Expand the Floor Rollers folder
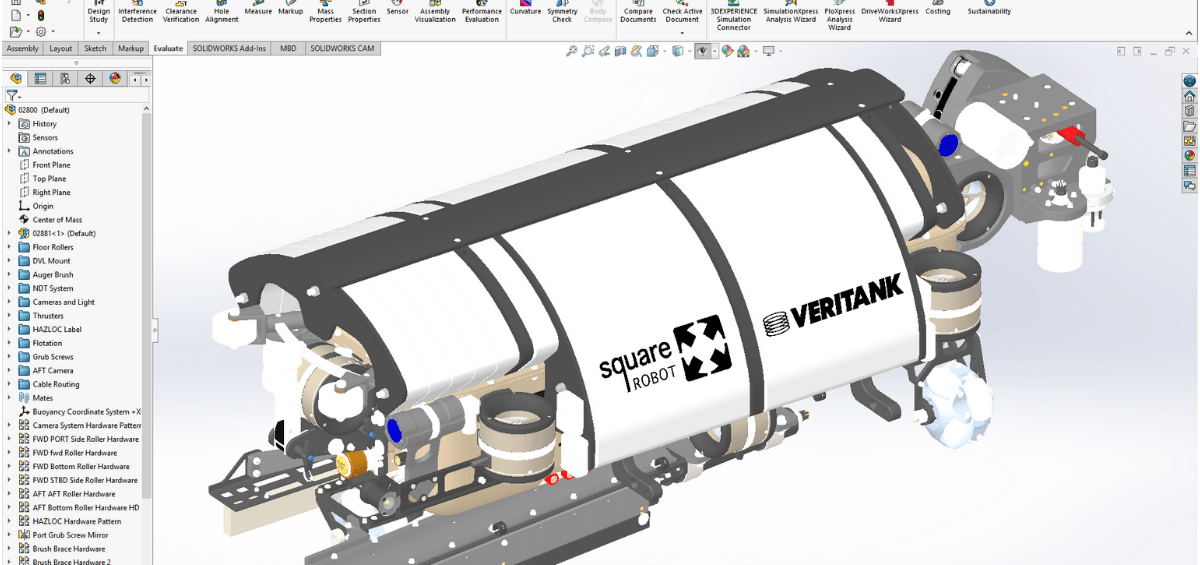This screenshot has width=1200, height=565. (10, 247)
